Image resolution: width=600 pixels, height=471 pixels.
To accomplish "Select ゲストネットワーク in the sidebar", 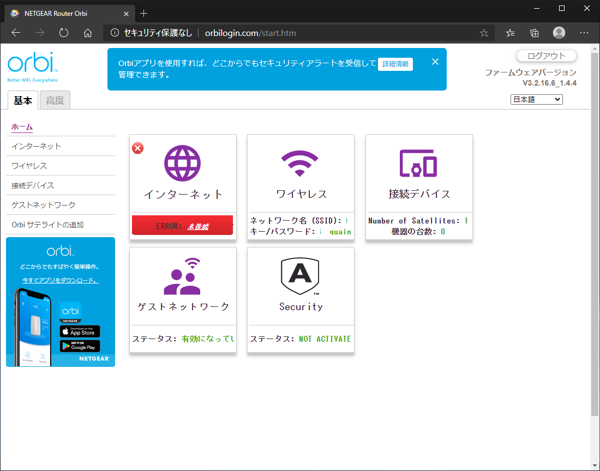I will coord(43,205).
